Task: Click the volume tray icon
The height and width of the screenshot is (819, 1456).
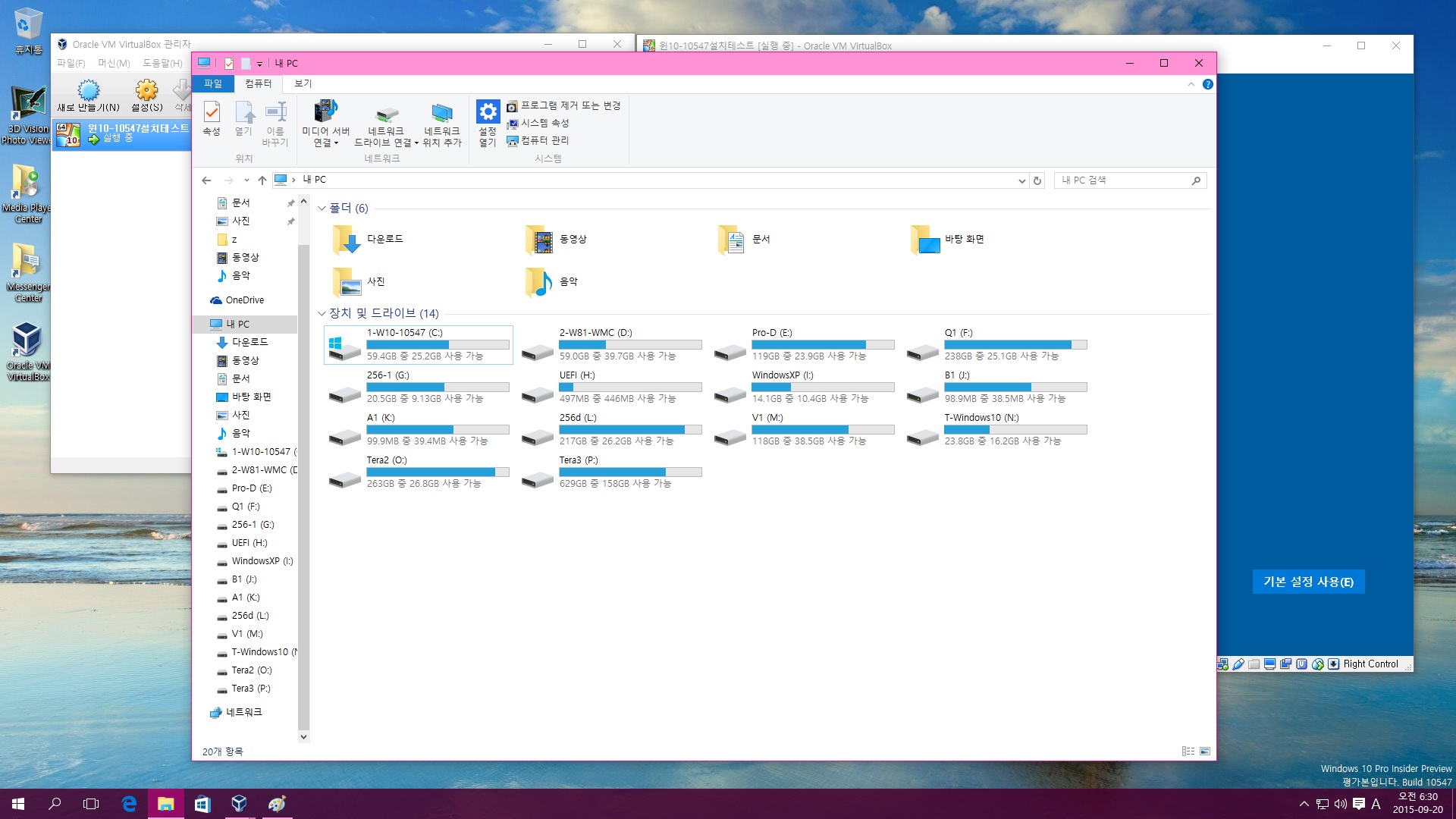Action: (x=1340, y=804)
